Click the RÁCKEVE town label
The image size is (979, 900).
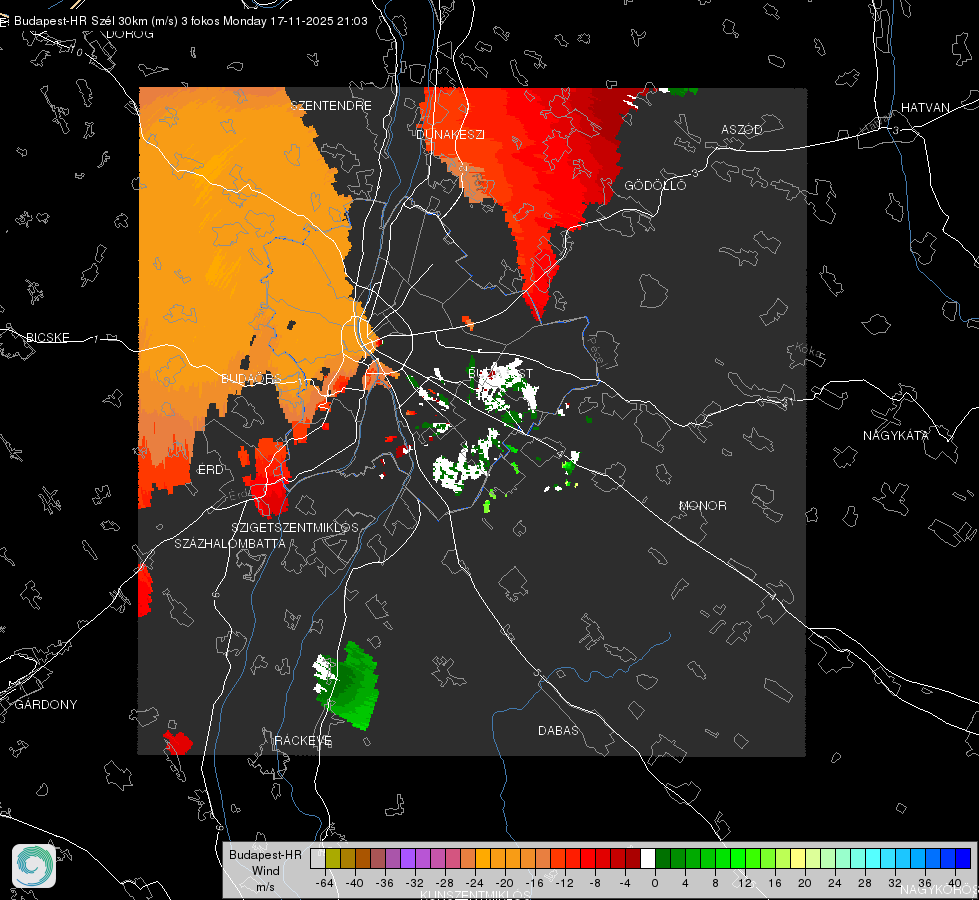pyautogui.click(x=303, y=740)
